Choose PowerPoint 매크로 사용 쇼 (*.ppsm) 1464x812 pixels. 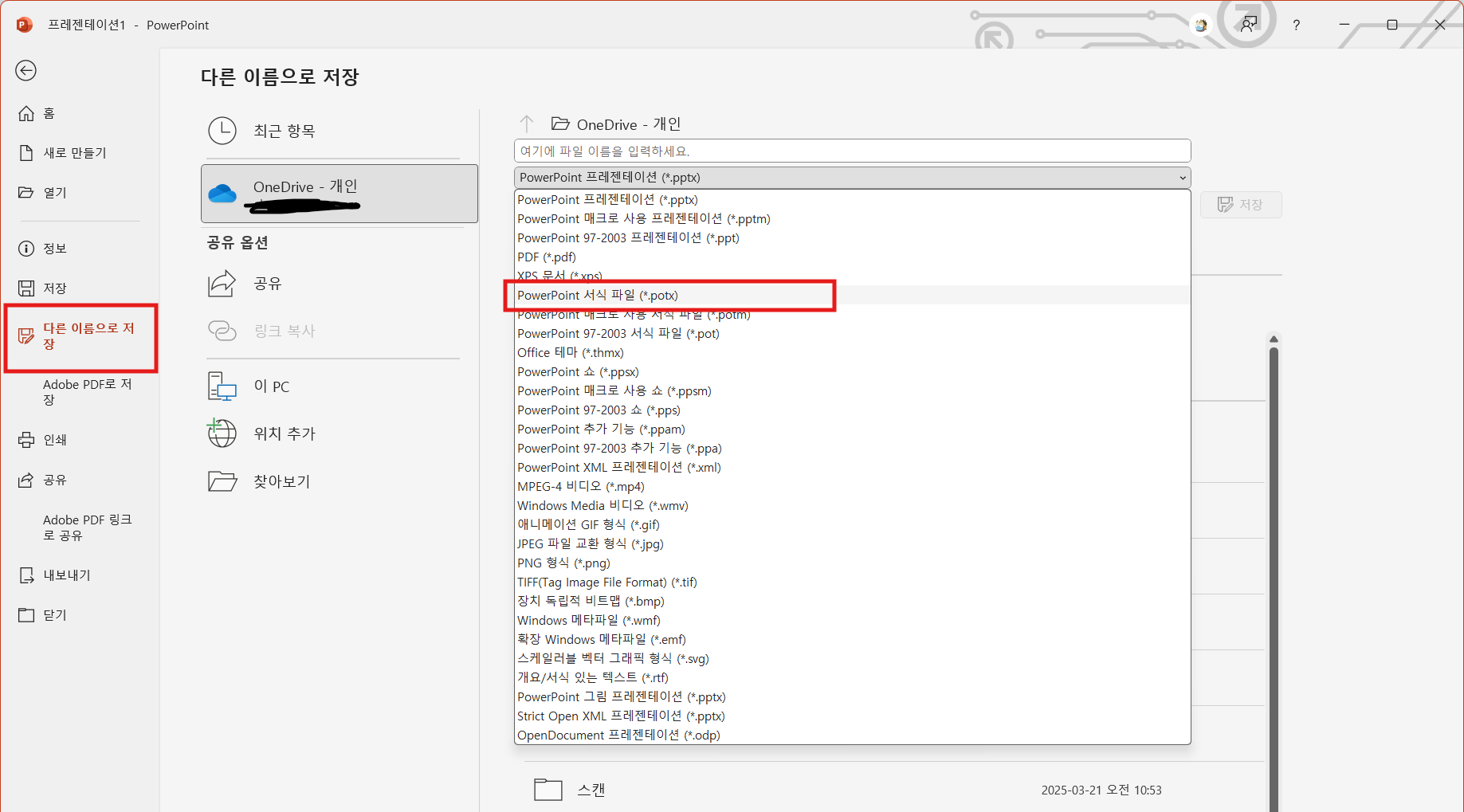coord(853,391)
